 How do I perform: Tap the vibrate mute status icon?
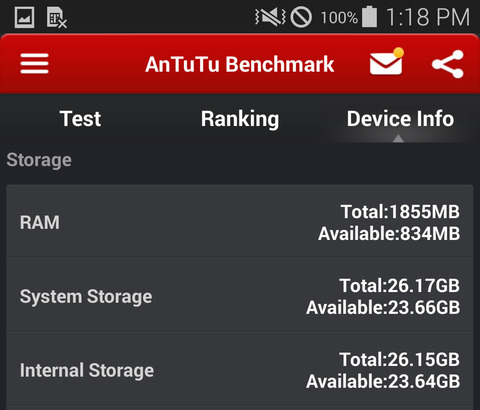click(x=270, y=17)
